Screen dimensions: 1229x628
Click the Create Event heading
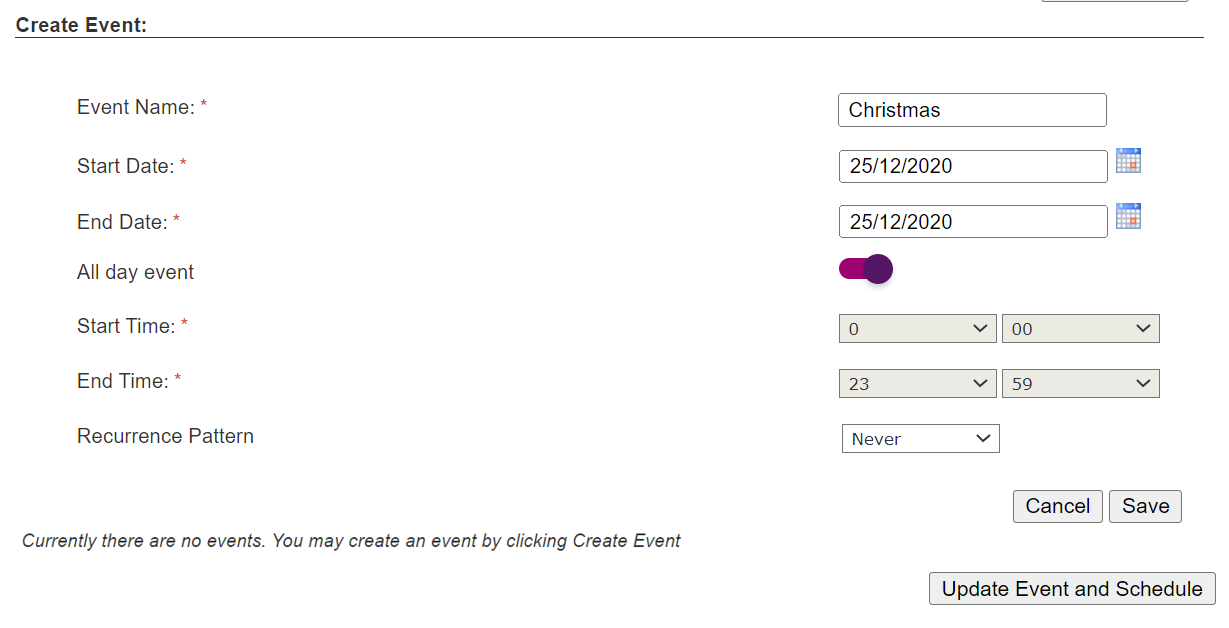click(81, 25)
